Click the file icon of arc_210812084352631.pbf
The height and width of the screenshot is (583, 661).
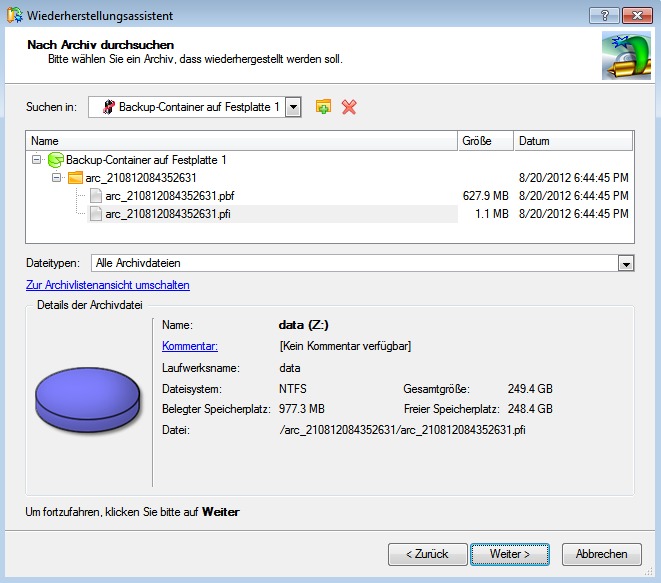96,196
